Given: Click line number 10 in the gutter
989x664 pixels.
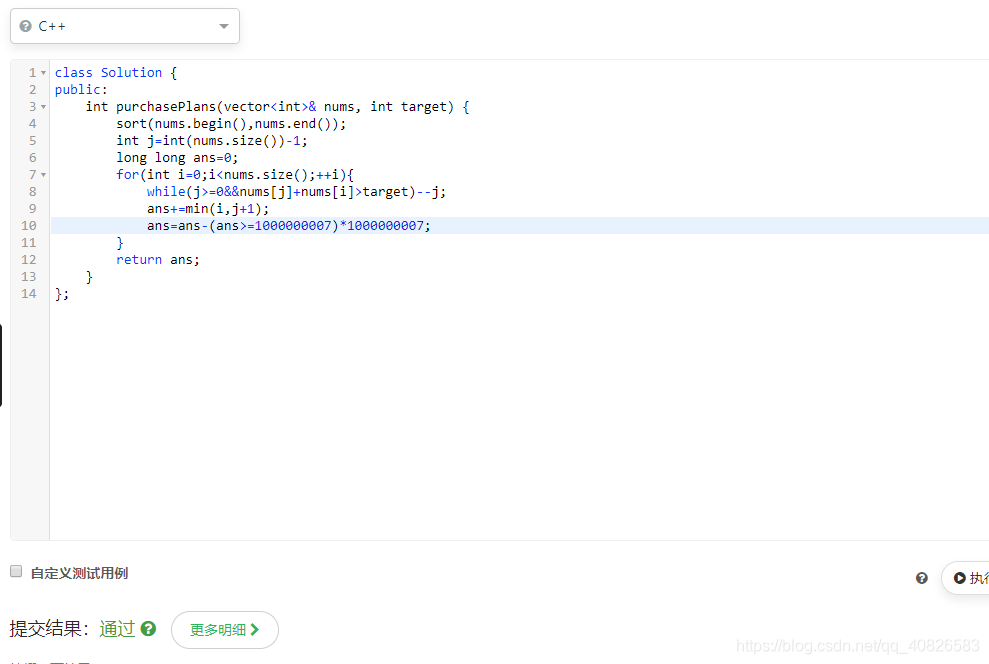Looking at the screenshot, I should [x=29, y=226].
